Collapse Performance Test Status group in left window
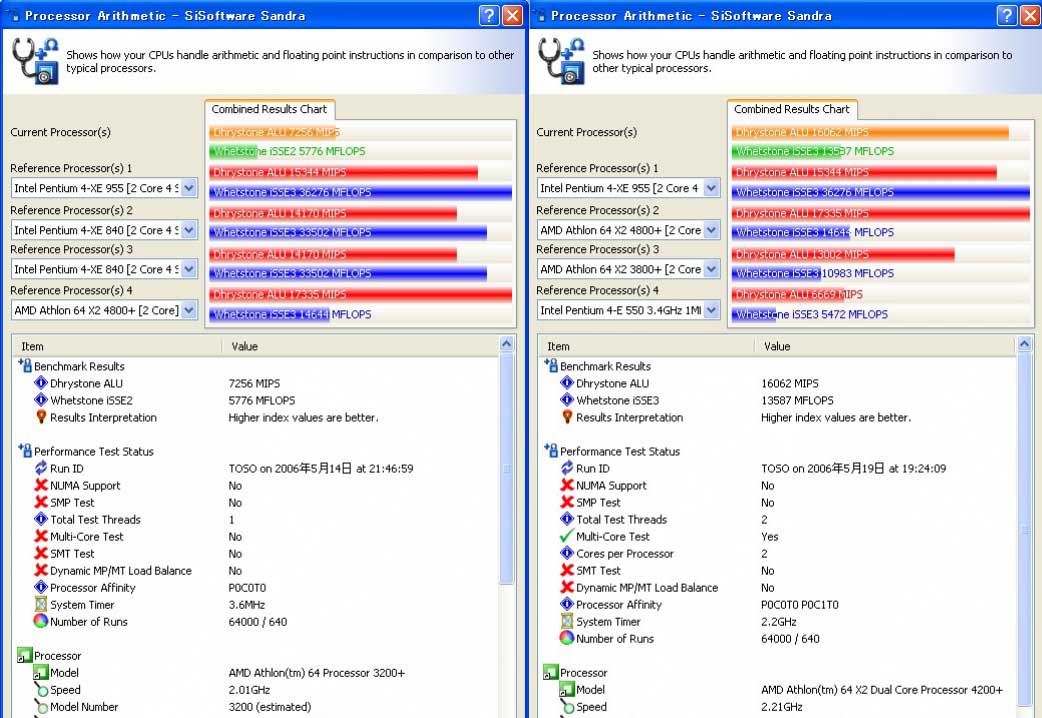The height and width of the screenshot is (718, 1042). point(25,451)
